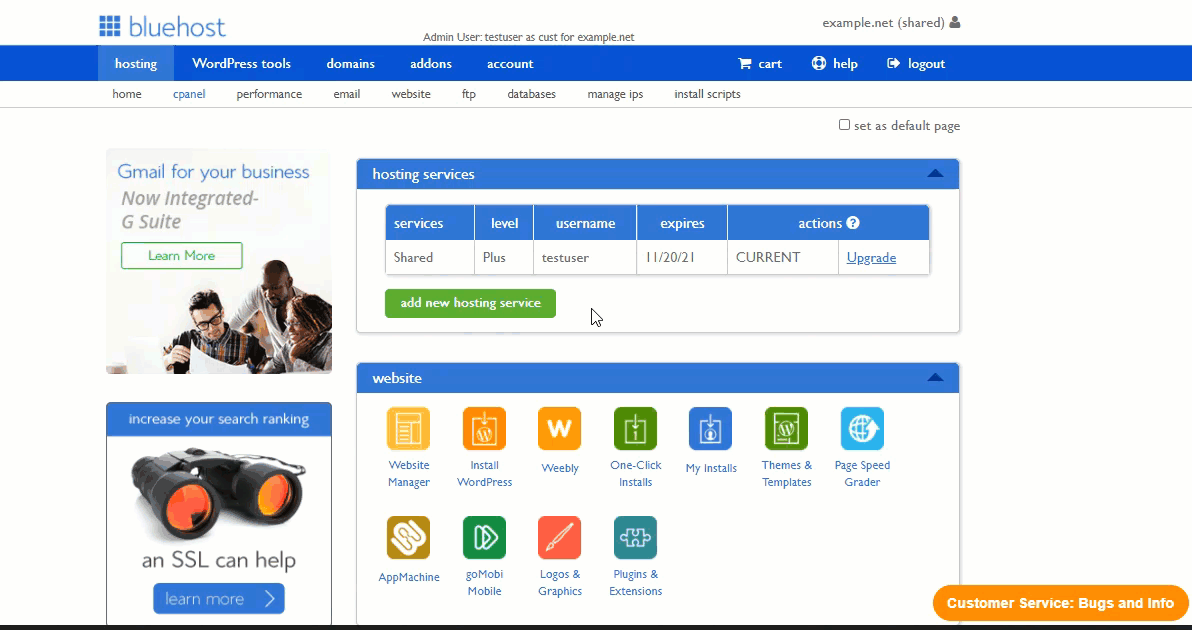The height and width of the screenshot is (630, 1192).
Task: Open the AppMachine icon
Action: [408, 537]
